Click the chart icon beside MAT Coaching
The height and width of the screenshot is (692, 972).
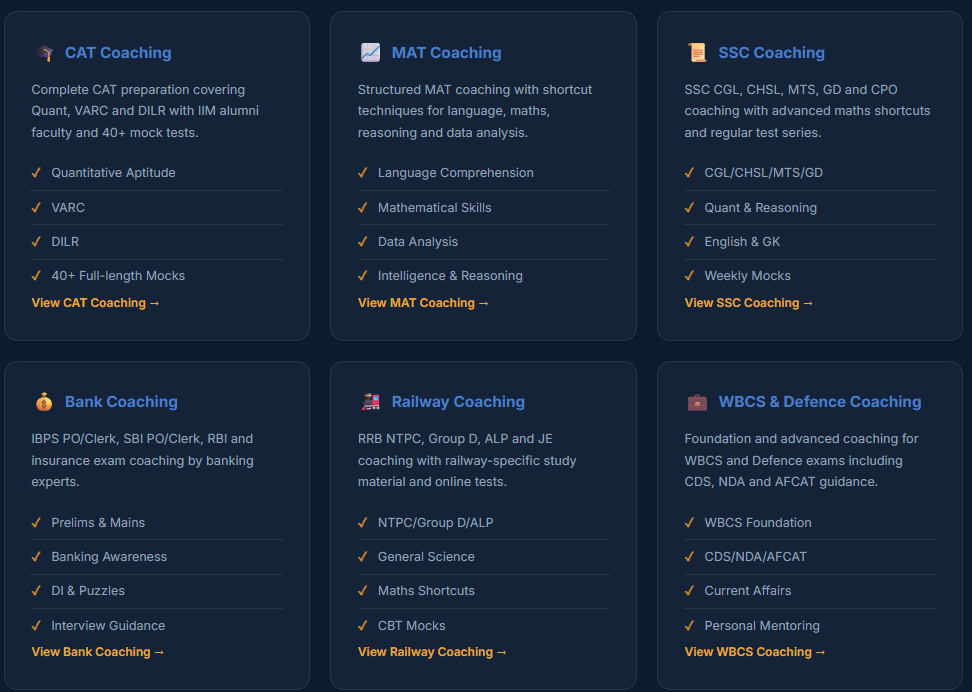[371, 53]
